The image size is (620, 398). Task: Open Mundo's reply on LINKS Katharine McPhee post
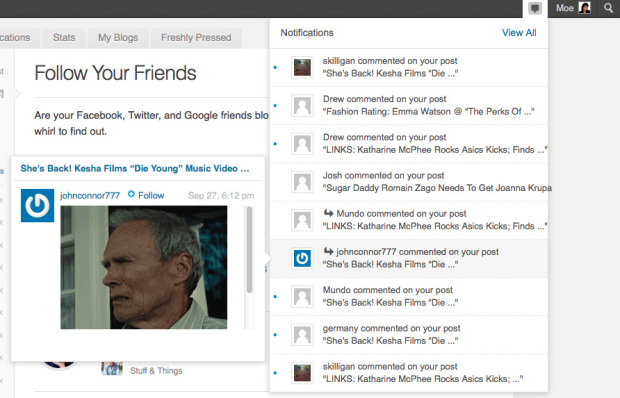tap(409, 220)
